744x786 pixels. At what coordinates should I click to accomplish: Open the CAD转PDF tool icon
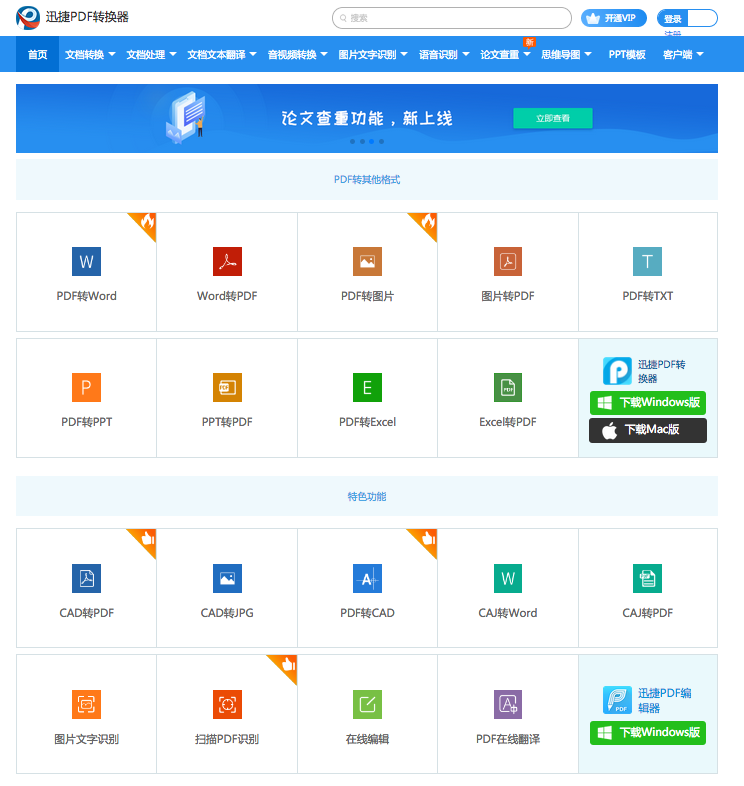(x=86, y=578)
